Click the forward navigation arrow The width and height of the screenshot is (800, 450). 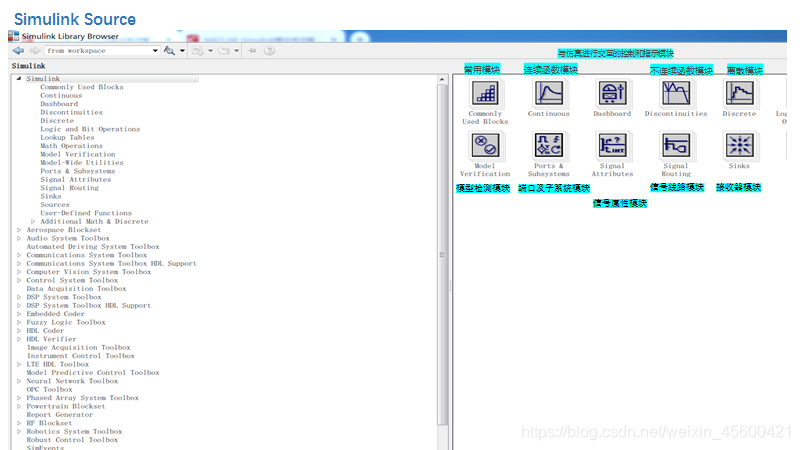coord(35,51)
